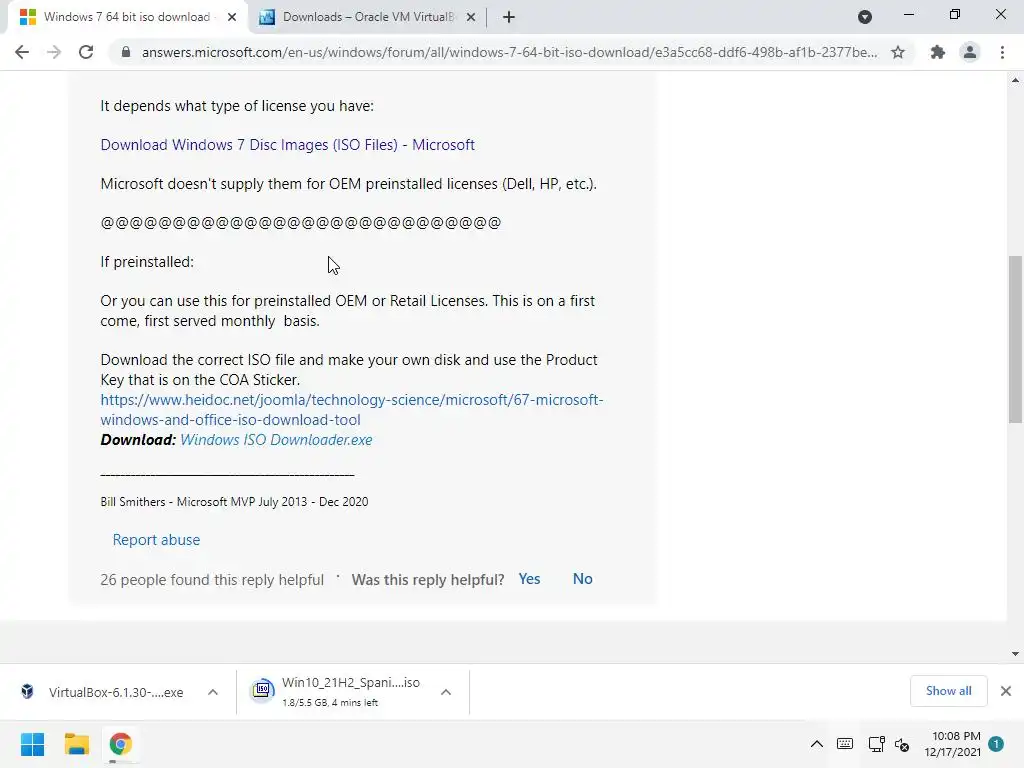Expand options for Win10 iso download

[446, 692]
